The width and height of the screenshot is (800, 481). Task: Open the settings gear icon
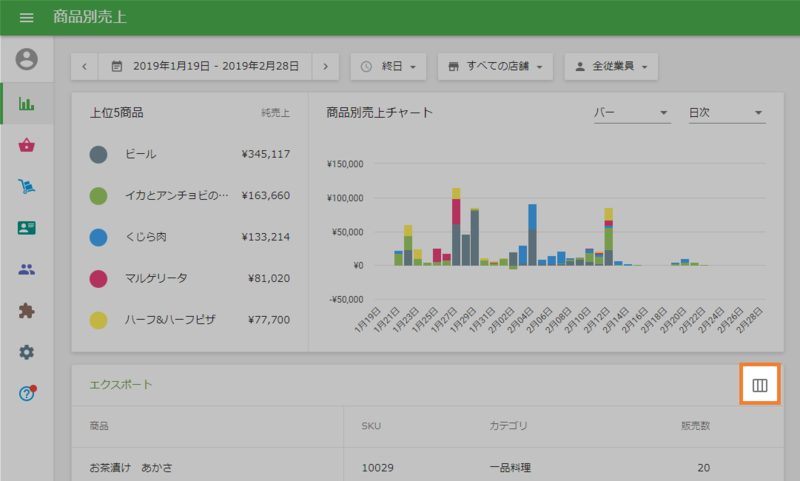click(x=27, y=352)
